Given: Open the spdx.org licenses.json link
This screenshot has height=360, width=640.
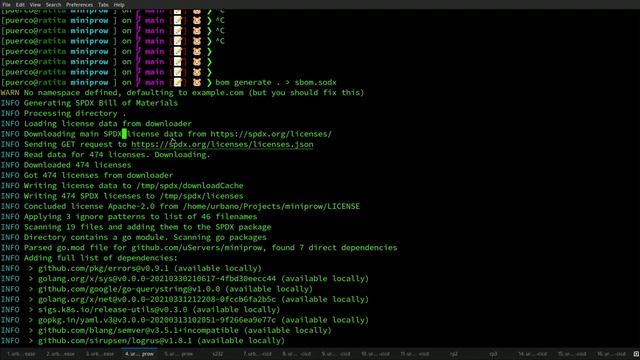Looking at the screenshot, I should (222, 144).
